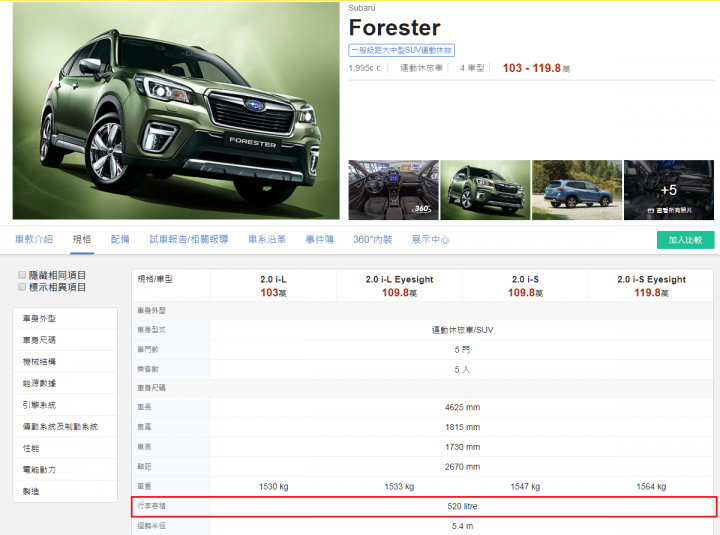Jump to 引擎系統 in the sidebar
Image resolution: width=720 pixels, height=535 pixels.
(x=65, y=405)
